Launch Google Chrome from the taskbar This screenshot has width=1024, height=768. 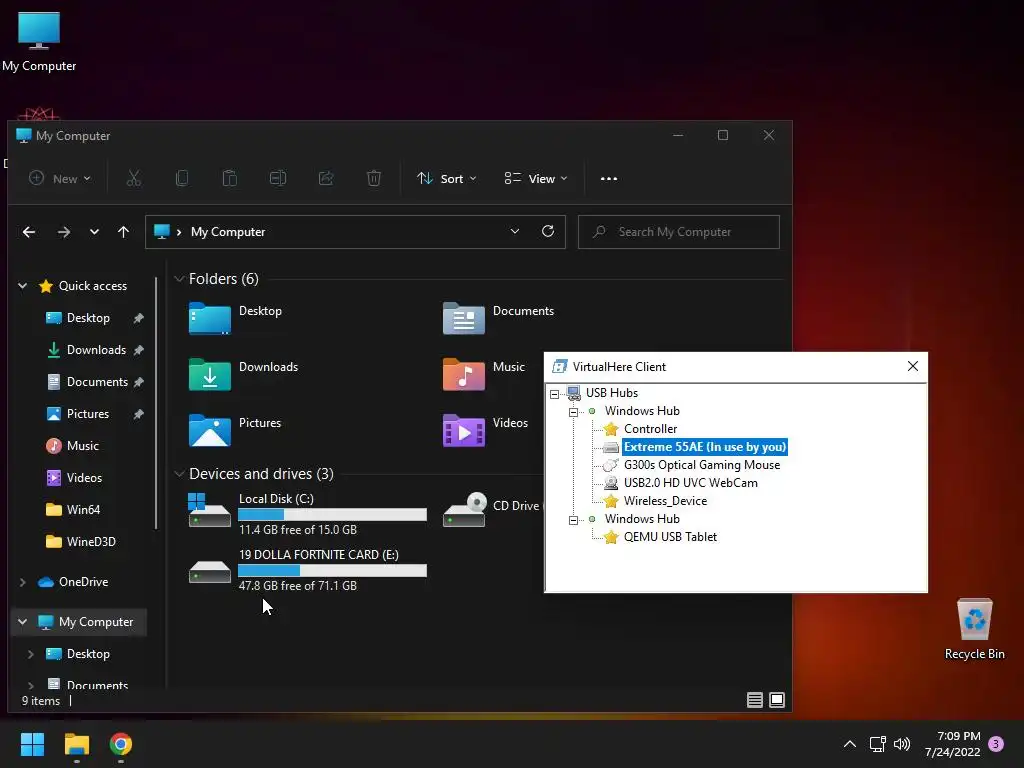point(121,744)
